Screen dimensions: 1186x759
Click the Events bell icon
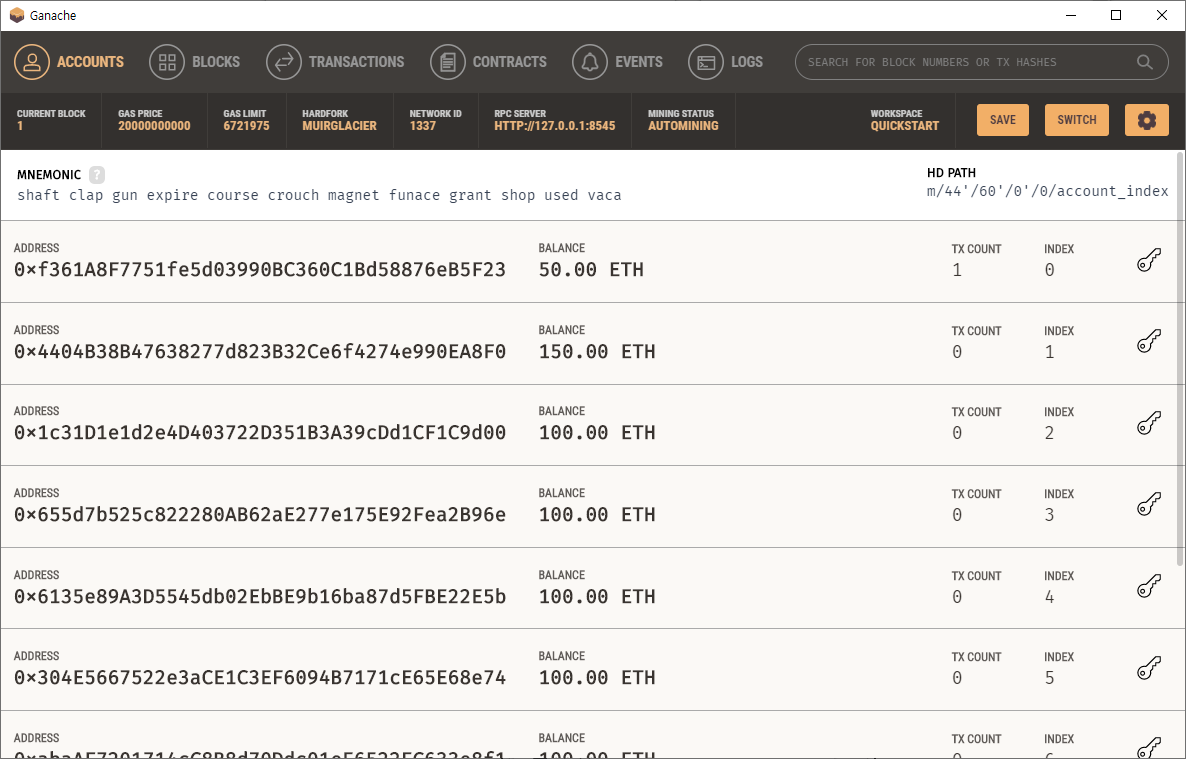pyautogui.click(x=590, y=62)
